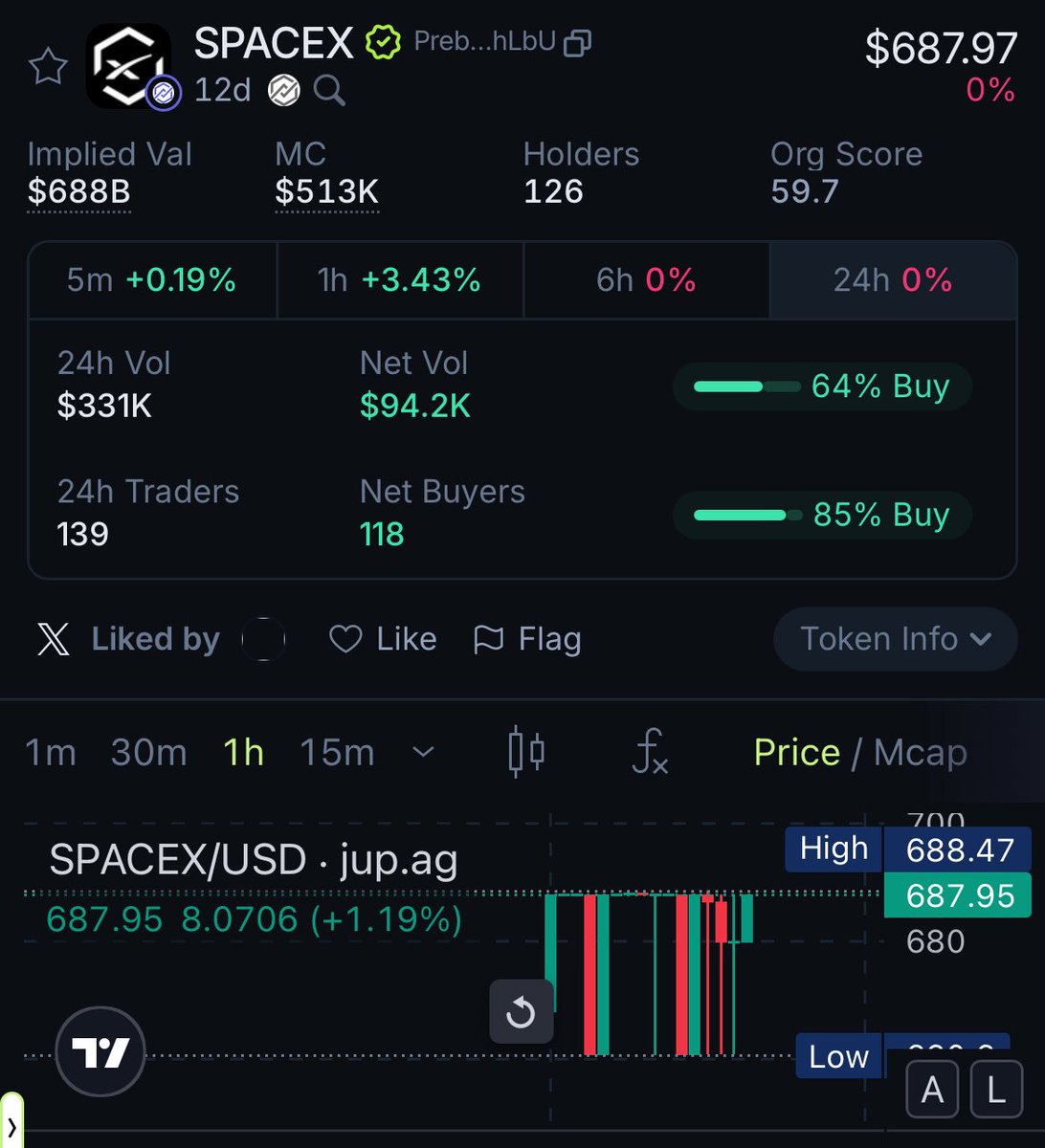The width and height of the screenshot is (1045, 1148).
Task: Expand the Token Info dropdown
Action: tap(895, 639)
